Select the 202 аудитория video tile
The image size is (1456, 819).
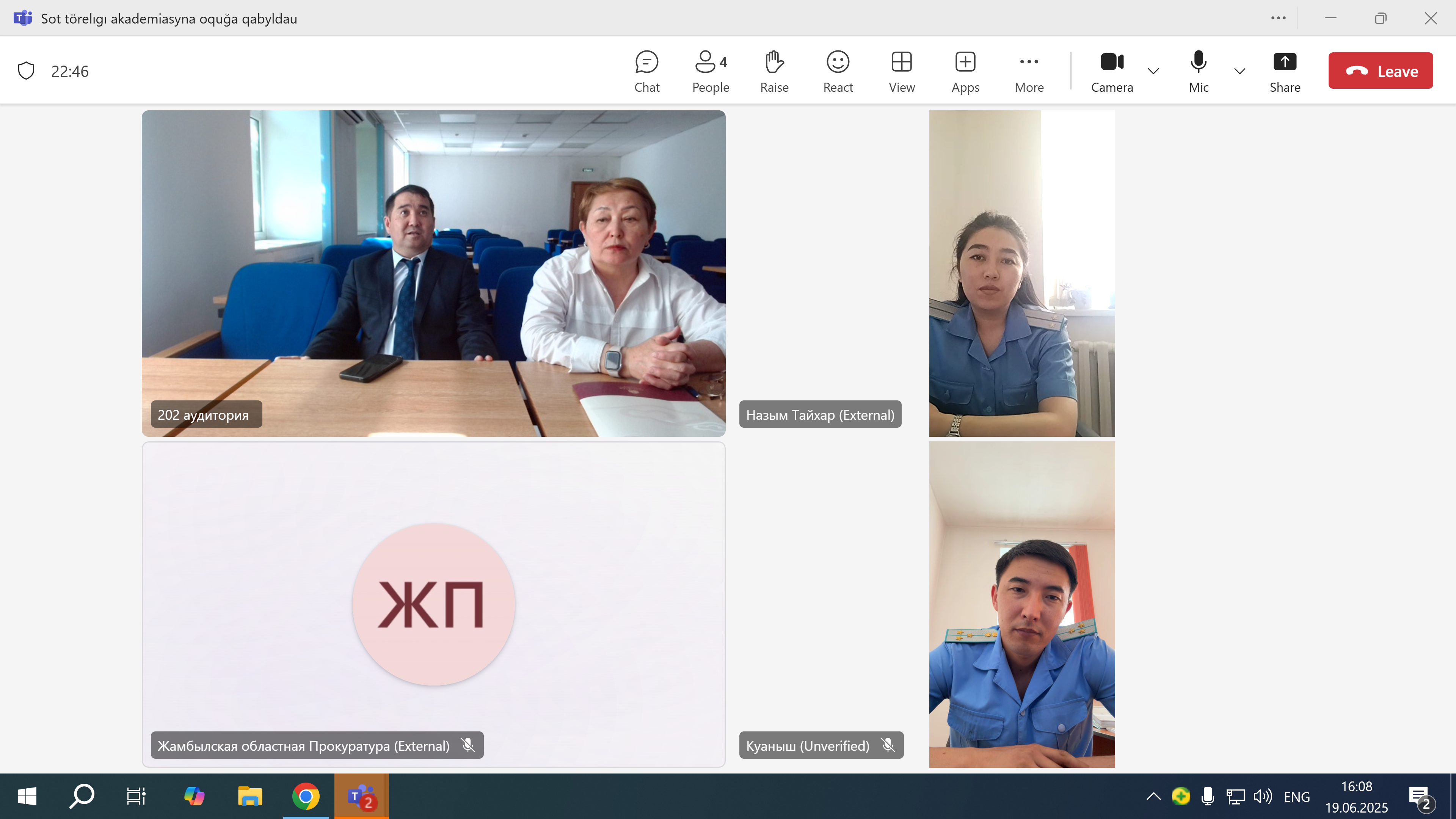(x=433, y=273)
